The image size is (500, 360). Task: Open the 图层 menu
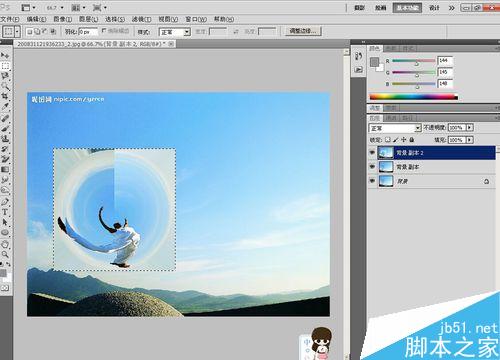point(88,19)
